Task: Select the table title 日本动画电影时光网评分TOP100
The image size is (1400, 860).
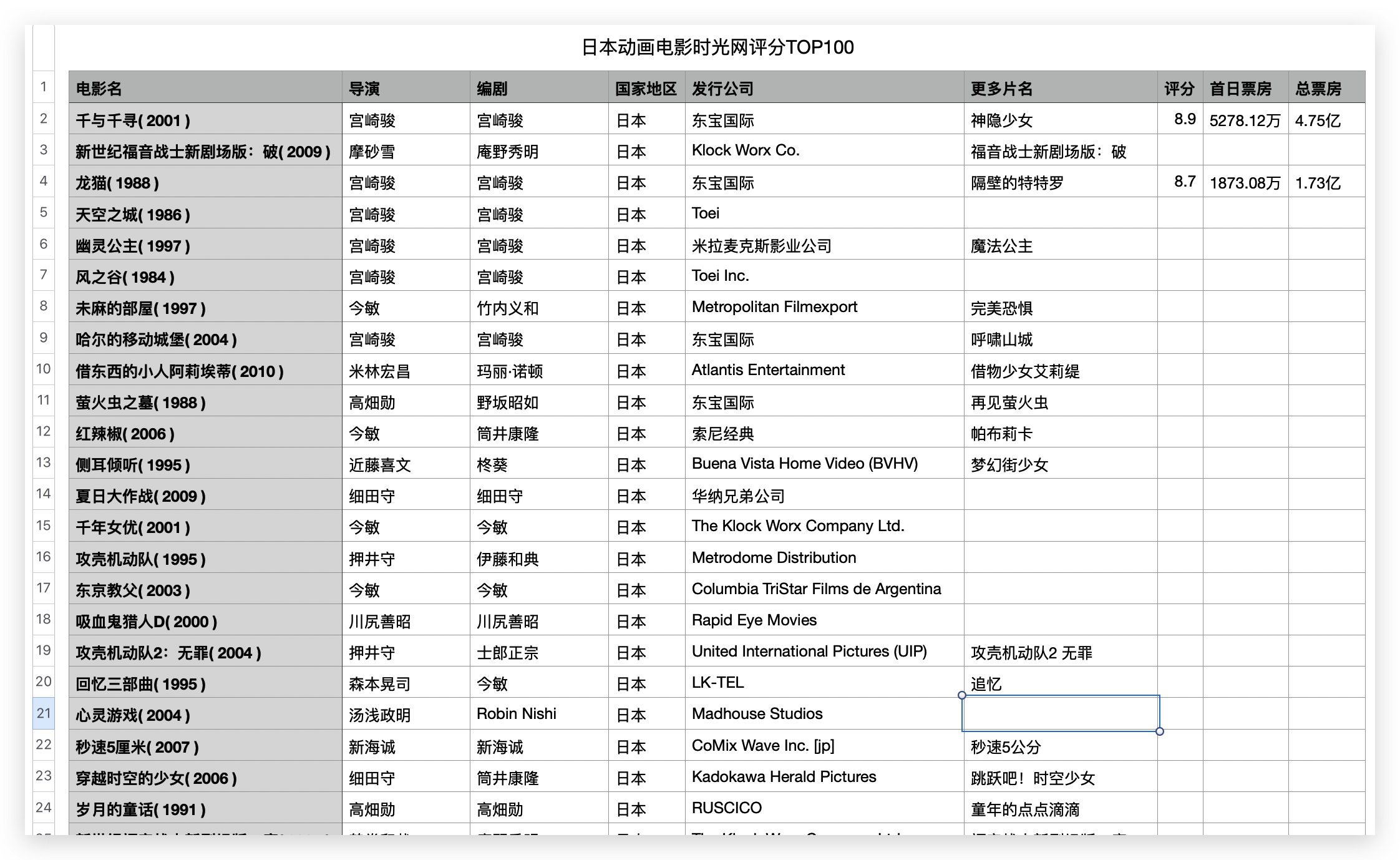Action: (717, 47)
